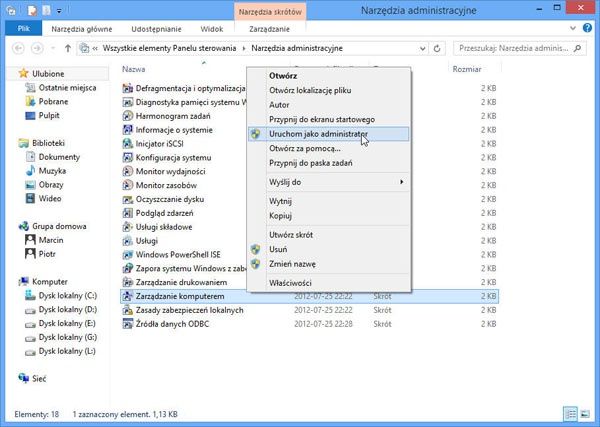Click the Podgląd zdarzeń icon

(x=127, y=213)
